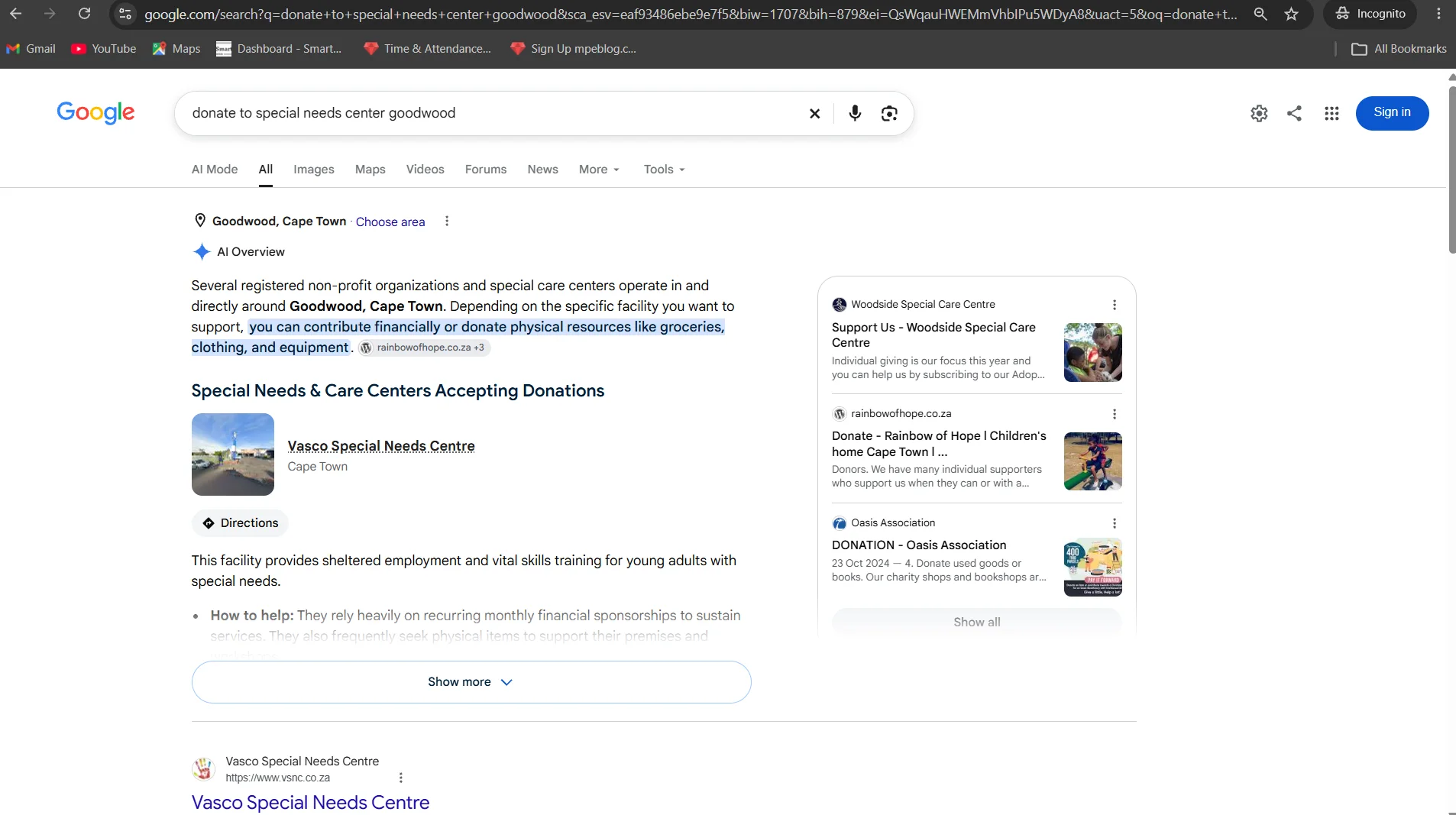This screenshot has height=815, width=1456.
Task: Switch to the Images tab
Action: click(314, 170)
